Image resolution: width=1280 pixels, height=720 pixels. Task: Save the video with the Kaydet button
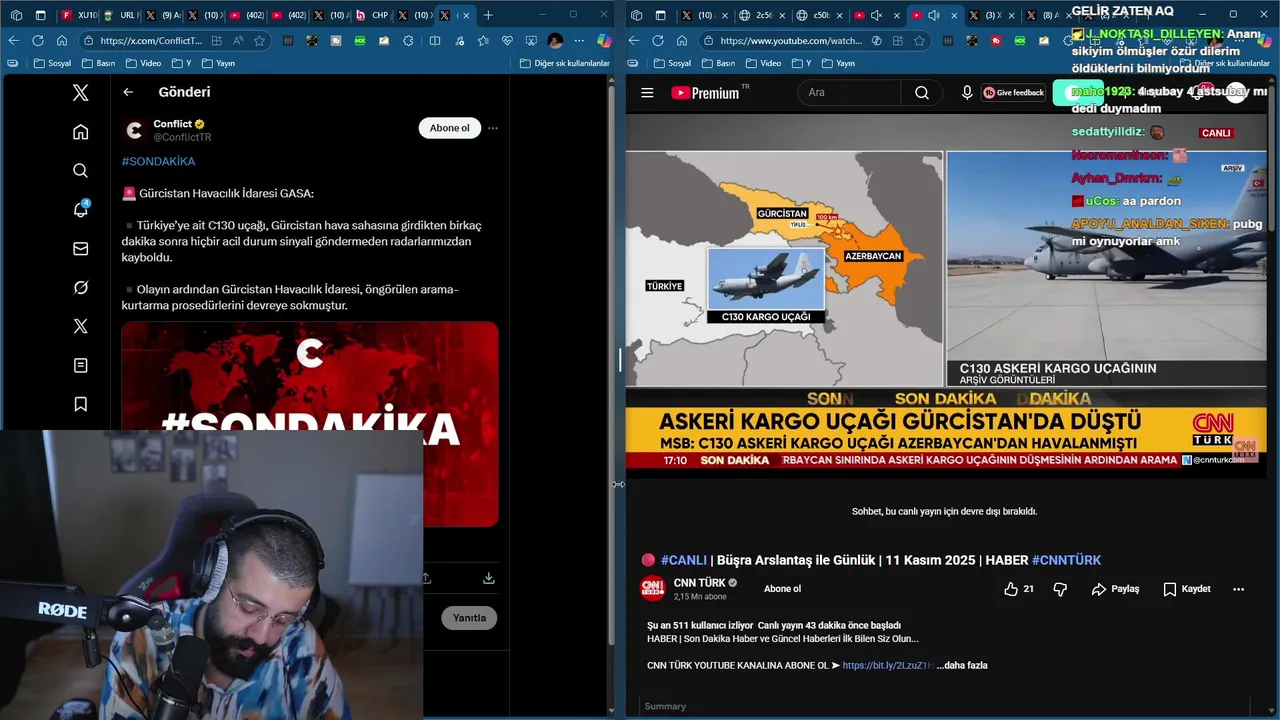[x=1187, y=589]
